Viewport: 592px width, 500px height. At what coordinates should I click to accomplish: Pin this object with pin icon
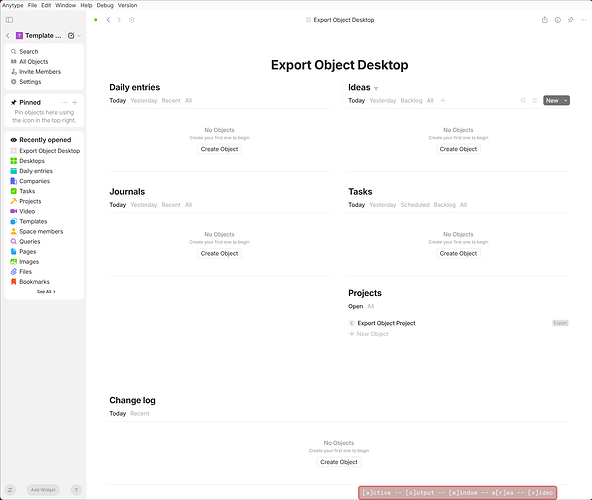tap(570, 20)
